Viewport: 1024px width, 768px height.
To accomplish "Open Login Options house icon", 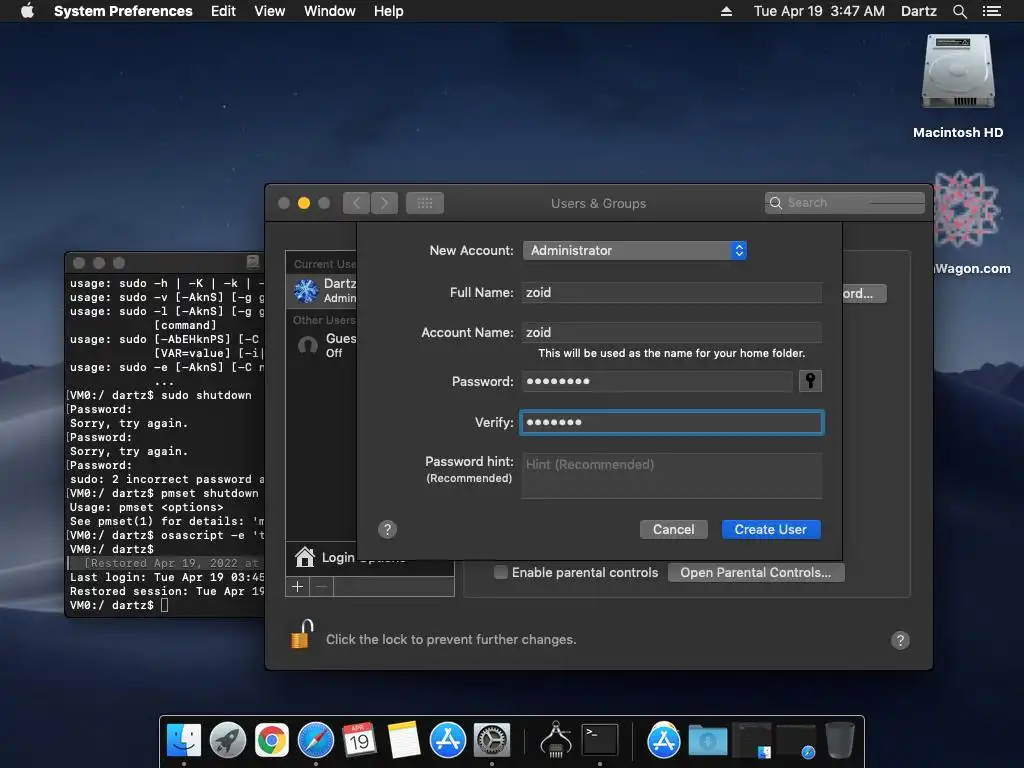I will (304, 556).
